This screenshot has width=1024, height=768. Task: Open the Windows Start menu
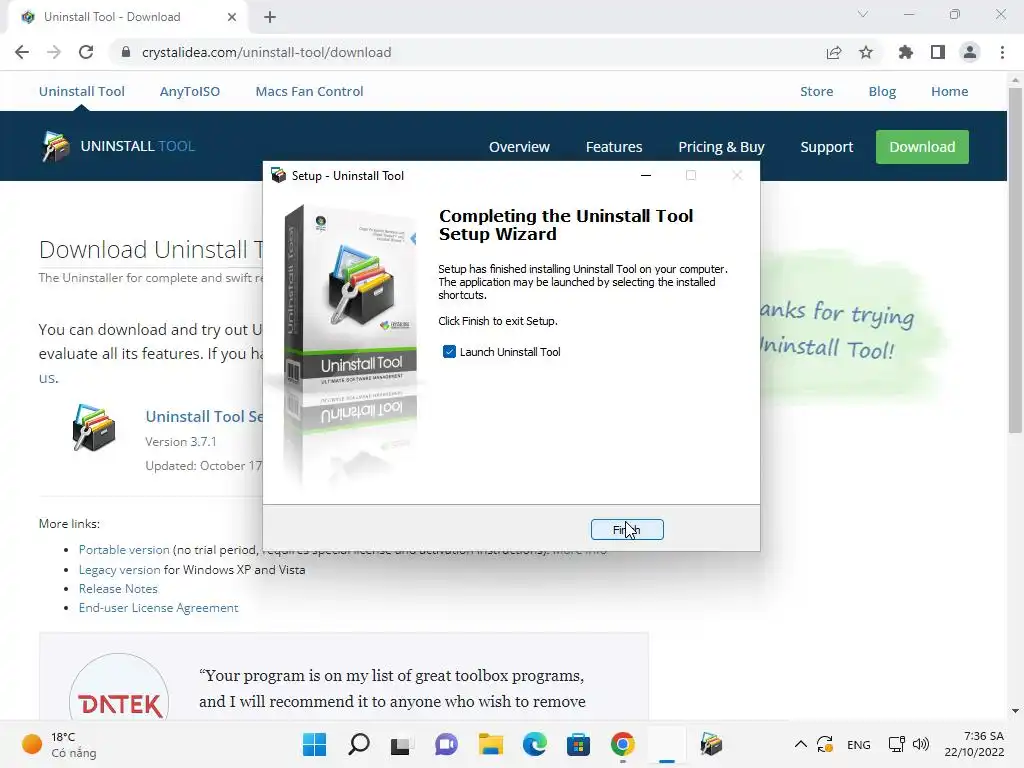coord(314,744)
